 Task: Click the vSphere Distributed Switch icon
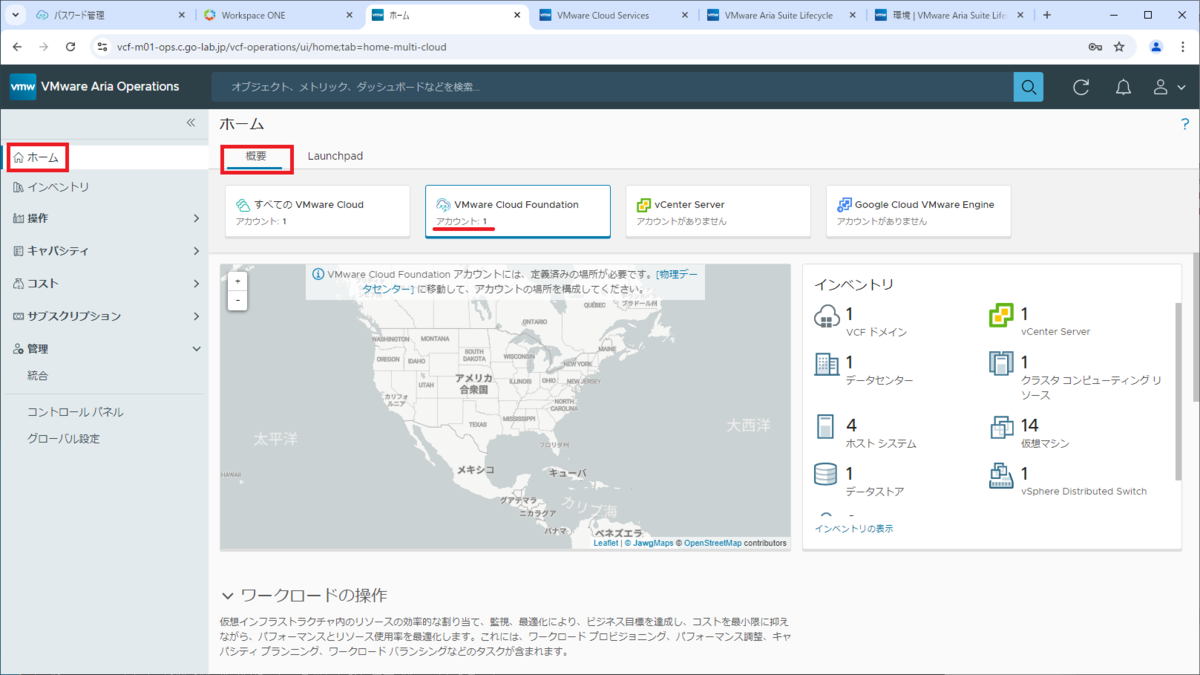[x=1001, y=474]
